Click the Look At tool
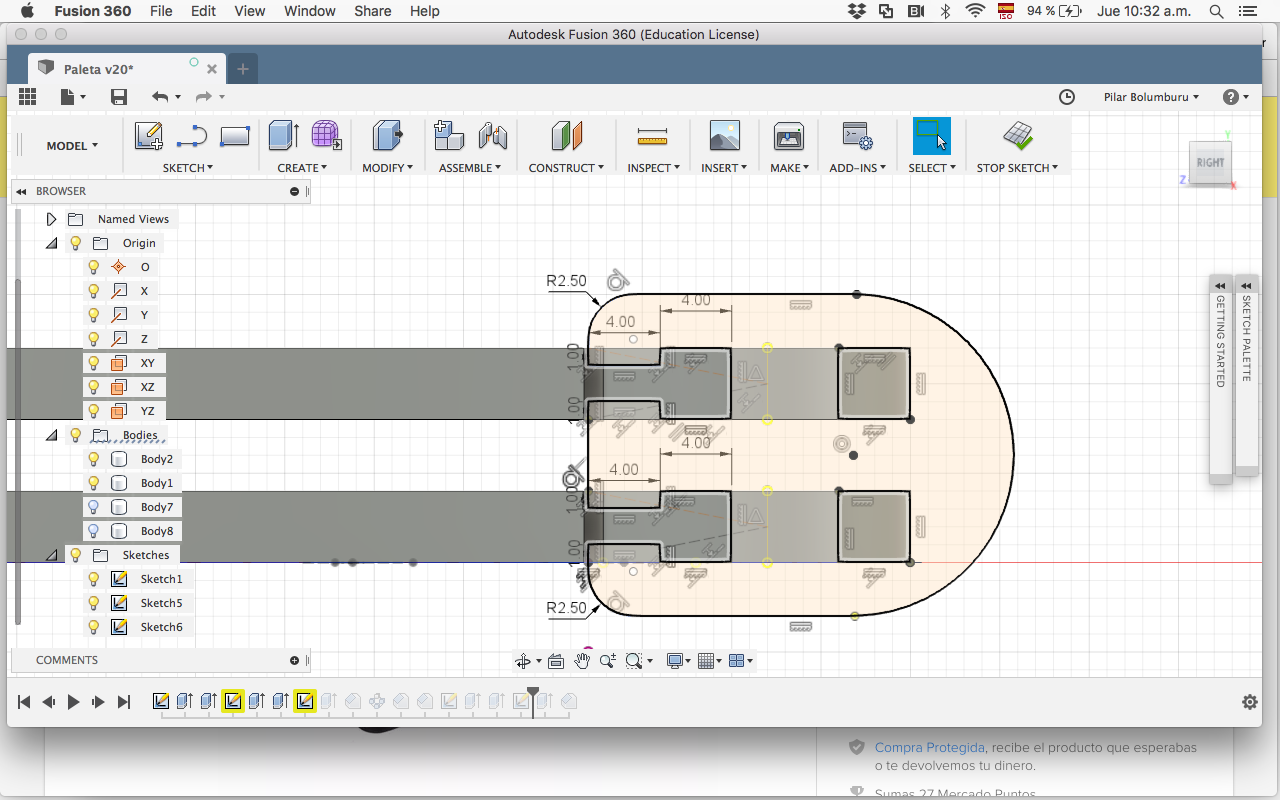The height and width of the screenshot is (800, 1280). (x=556, y=661)
